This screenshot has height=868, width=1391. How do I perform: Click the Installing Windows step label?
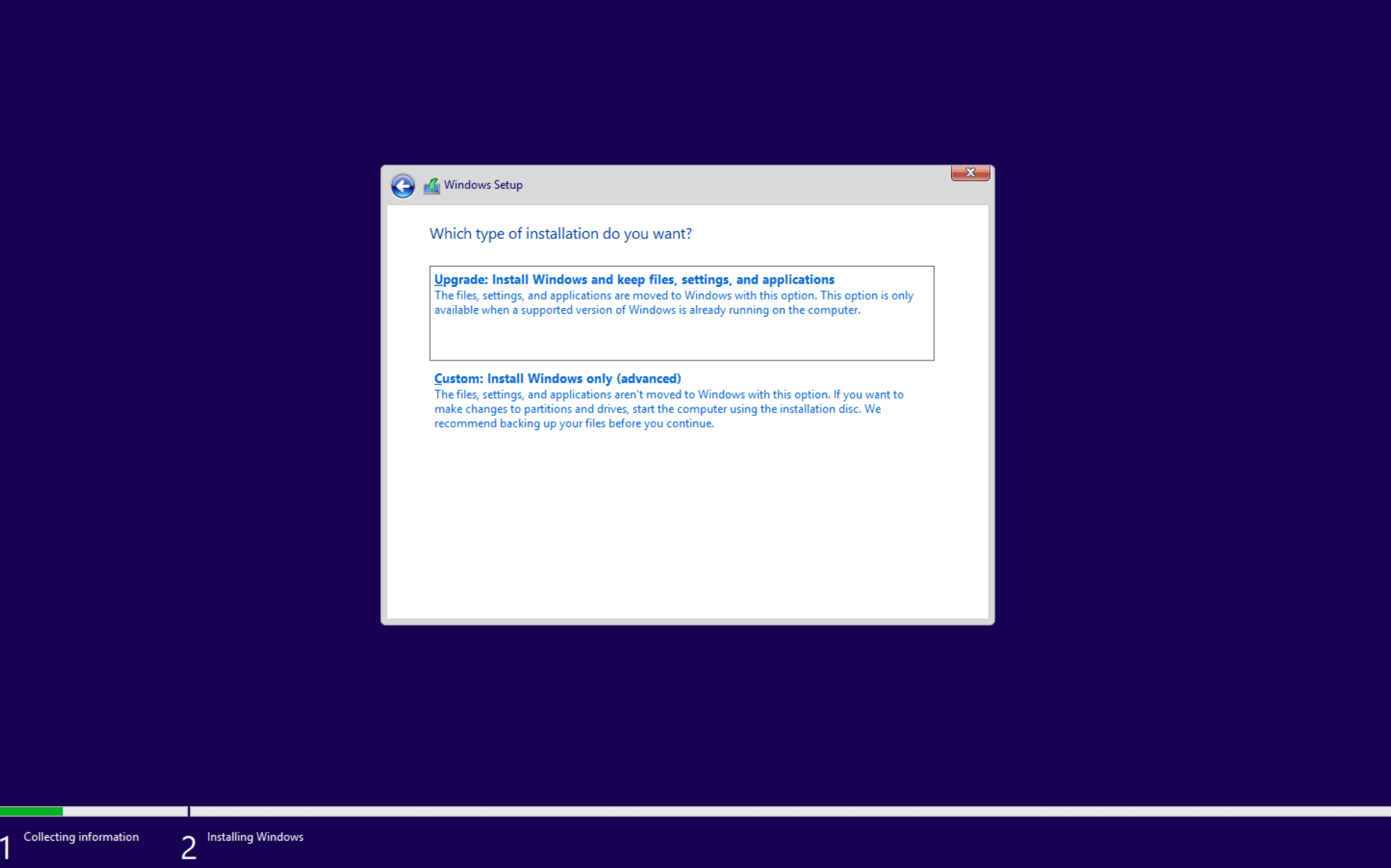(255, 837)
